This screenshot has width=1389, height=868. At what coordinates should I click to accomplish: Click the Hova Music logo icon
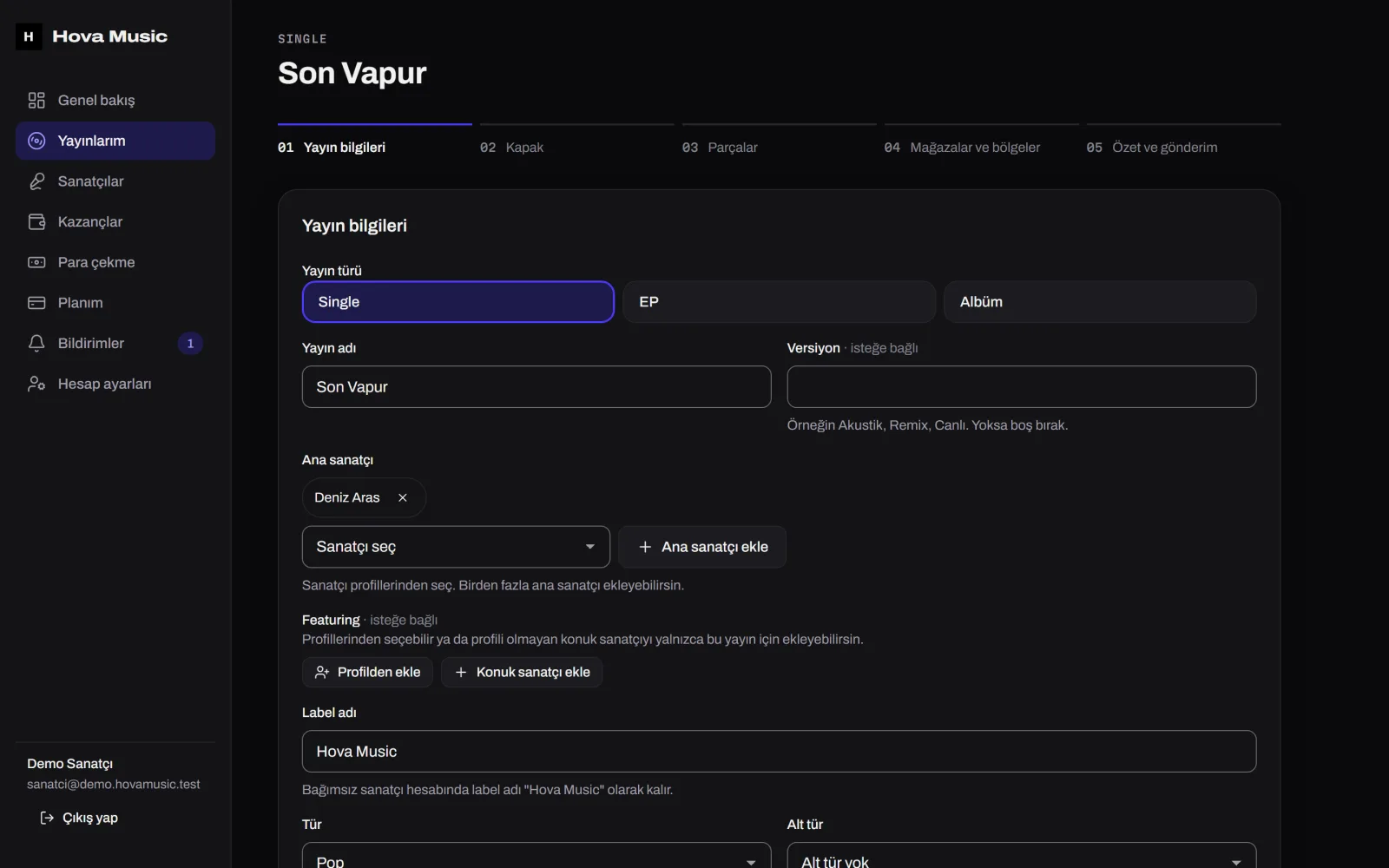click(29, 36)
